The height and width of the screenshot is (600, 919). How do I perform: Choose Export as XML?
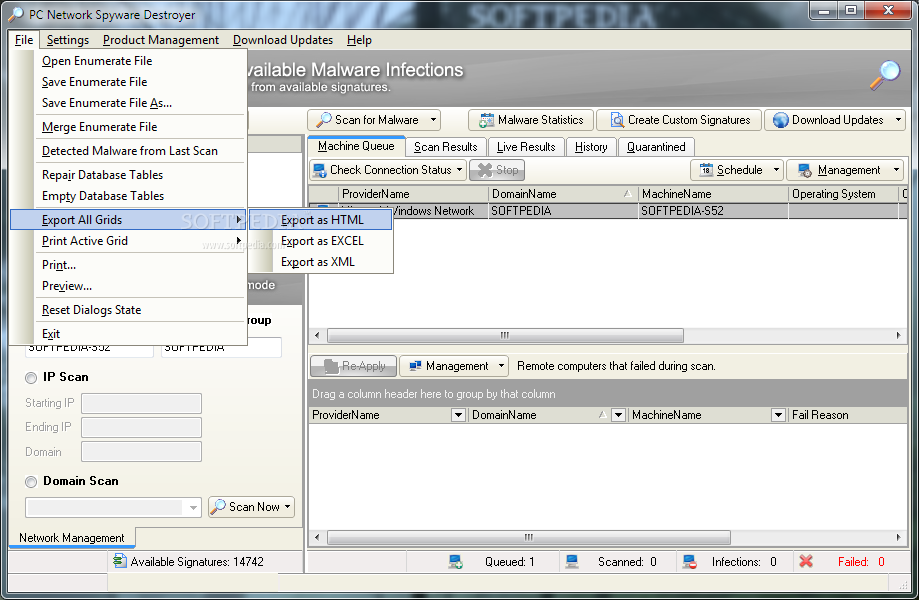tap(321, 262)
